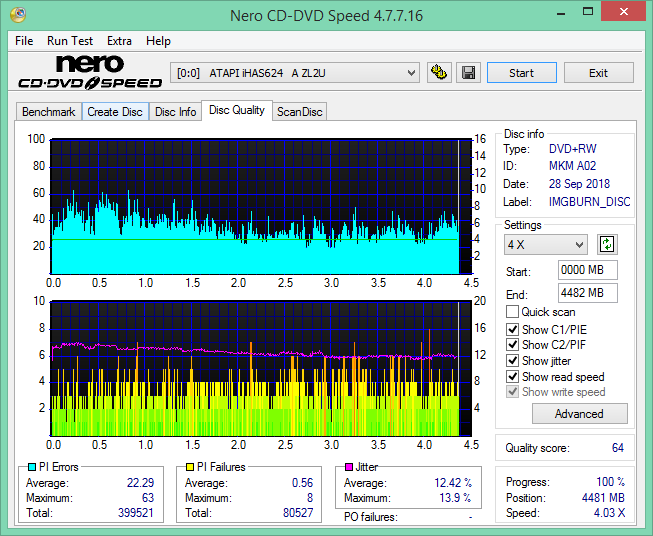Click the Speed value 4.03 X

coord(609,512)
